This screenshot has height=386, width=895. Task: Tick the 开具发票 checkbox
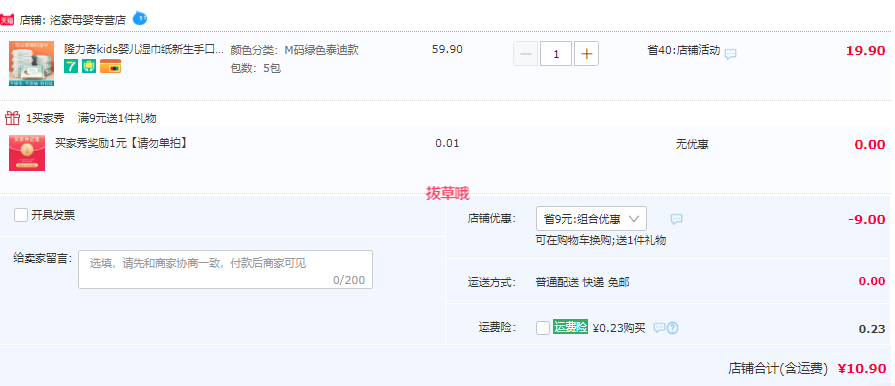tap(21, 215)
